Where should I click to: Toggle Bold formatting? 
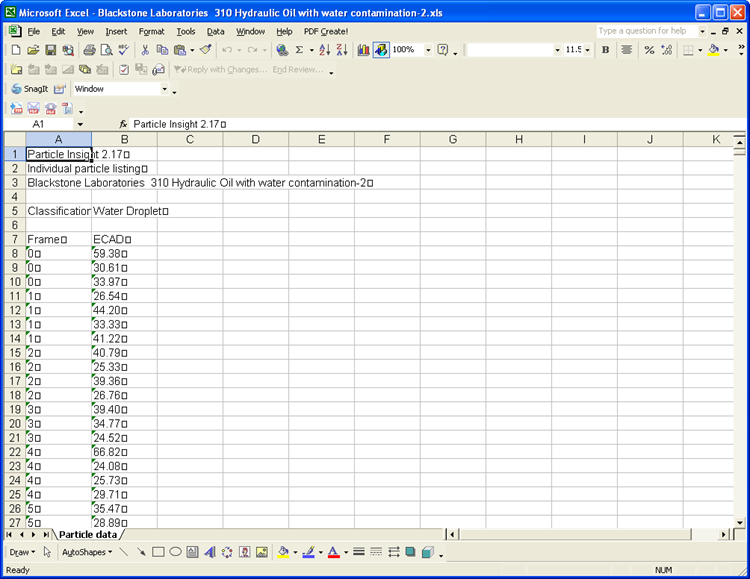point(605,50)
